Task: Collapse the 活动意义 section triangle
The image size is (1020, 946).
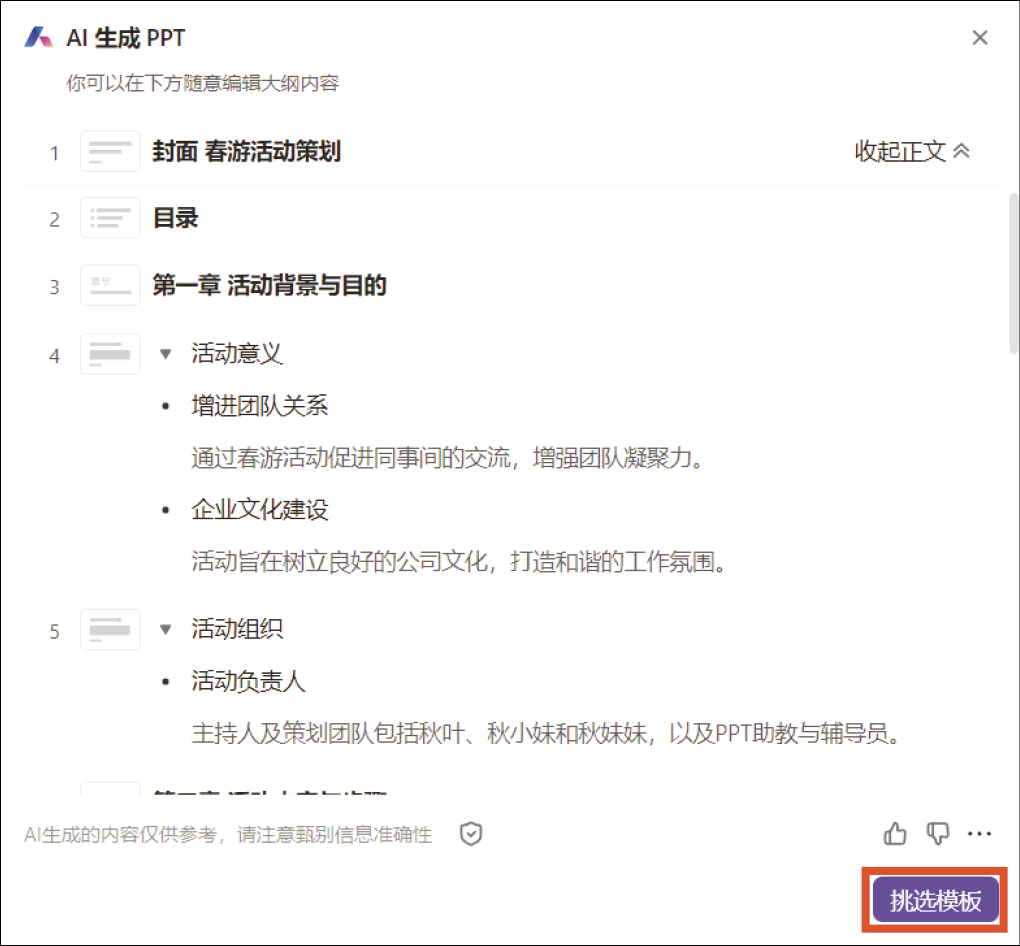Action: 166,353
